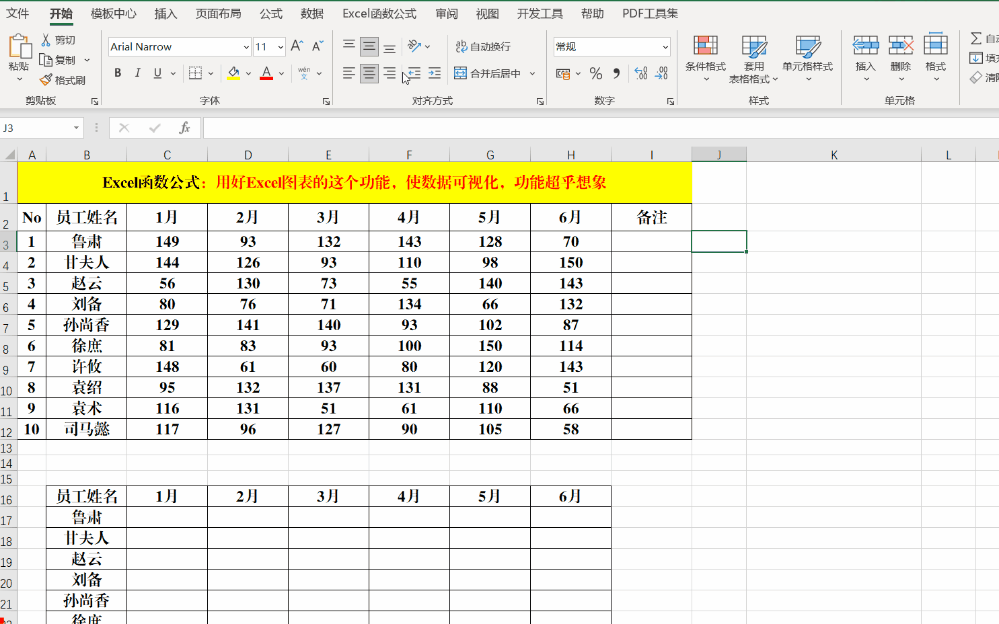The width and height of the screenshot is (999, 624).
Task: Apply red font color A
Action: pos(266,73)
